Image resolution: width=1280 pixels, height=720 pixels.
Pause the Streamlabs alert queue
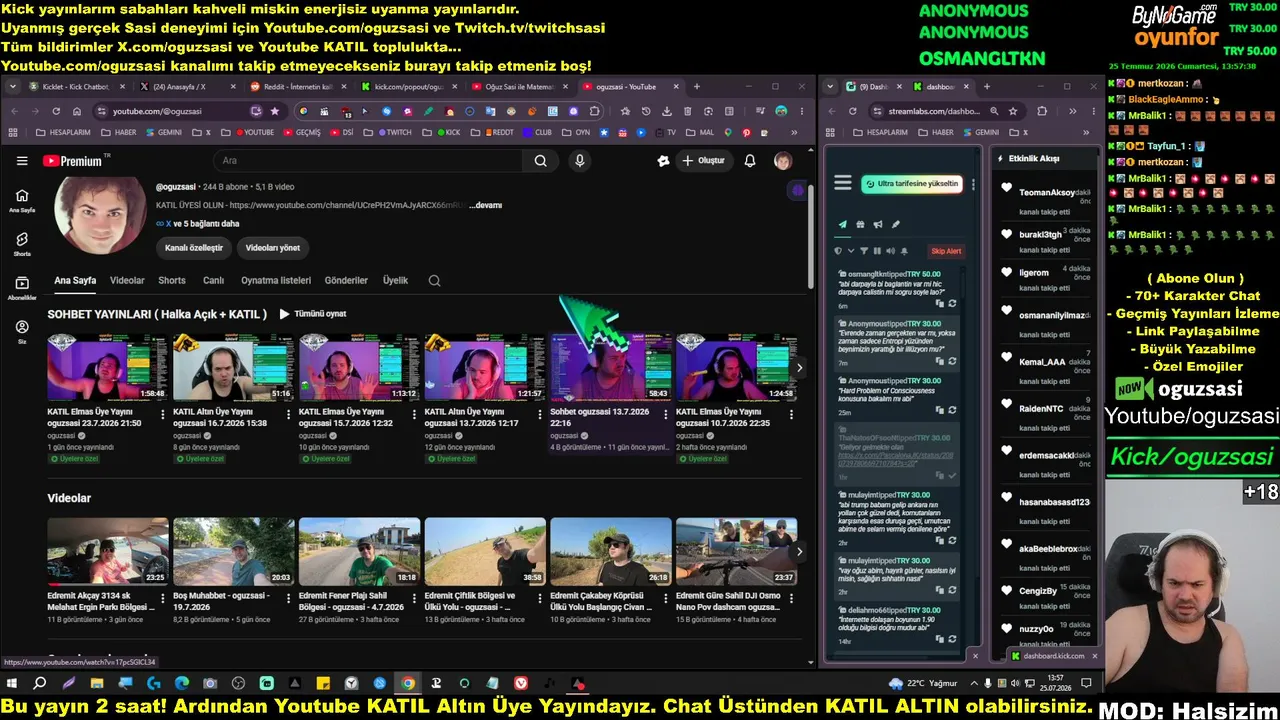pyautogui.click(x=878, y=251)
